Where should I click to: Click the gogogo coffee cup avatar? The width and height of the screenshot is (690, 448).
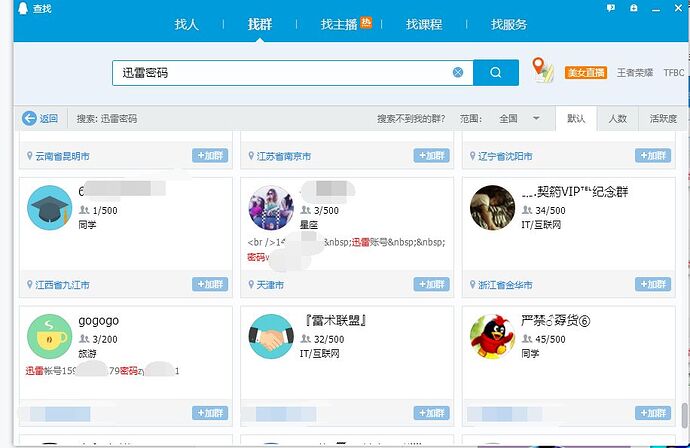pyautogui.click(x=47, y=335)
